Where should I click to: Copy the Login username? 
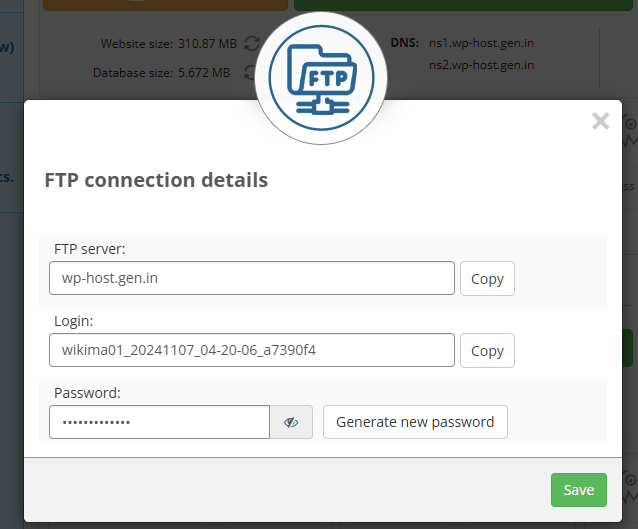point(487,350)
